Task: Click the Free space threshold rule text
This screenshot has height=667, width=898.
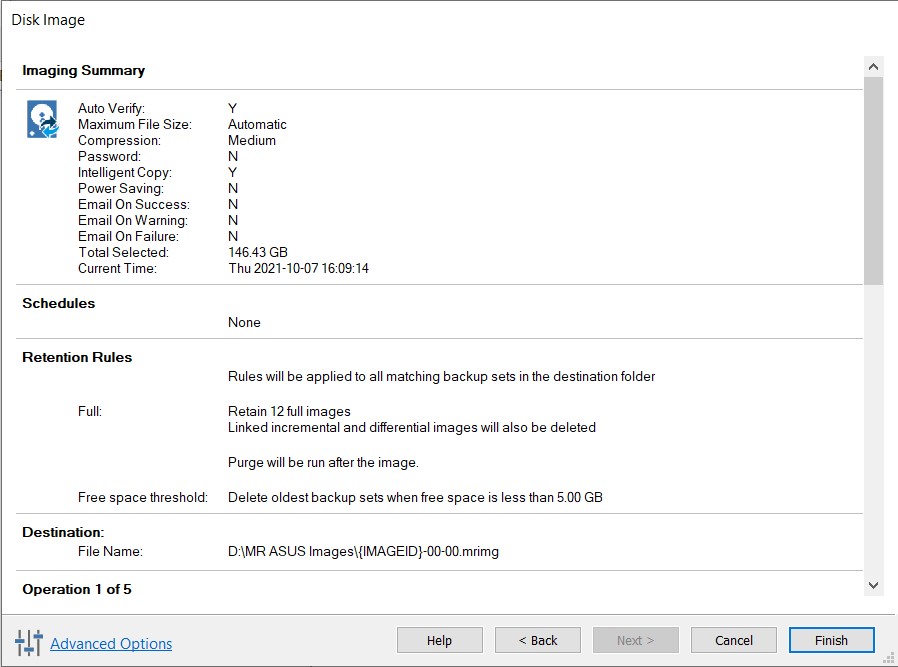Action: [x=415, y=497]
